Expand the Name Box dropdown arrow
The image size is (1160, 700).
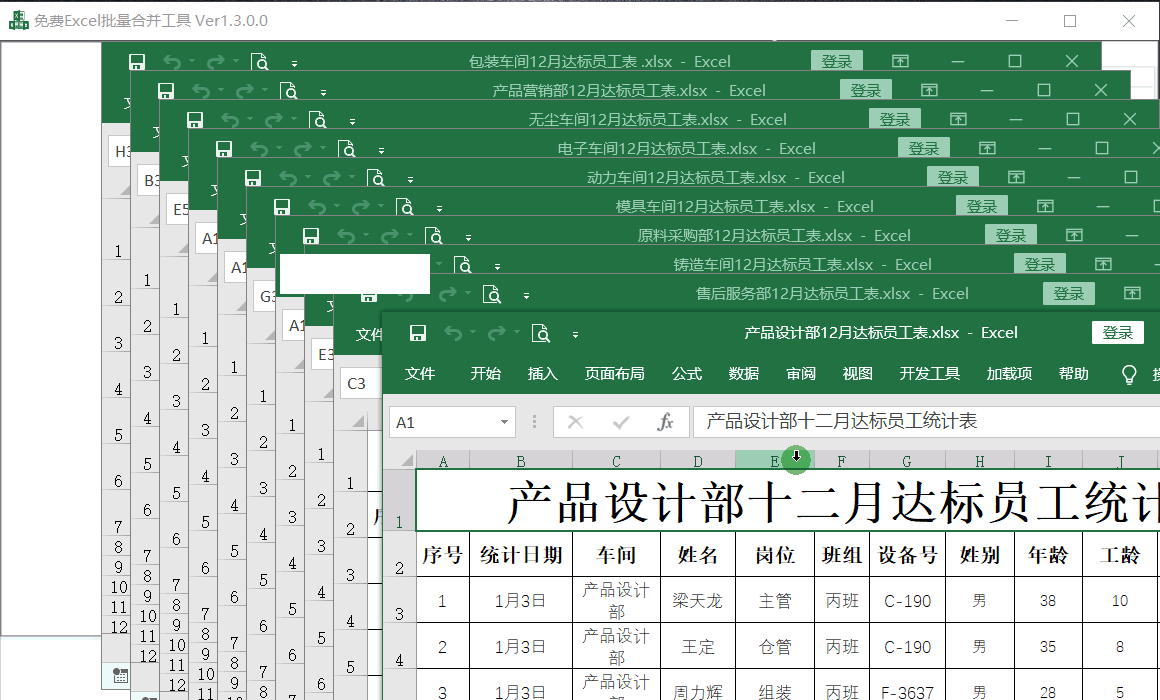[505, 423]
